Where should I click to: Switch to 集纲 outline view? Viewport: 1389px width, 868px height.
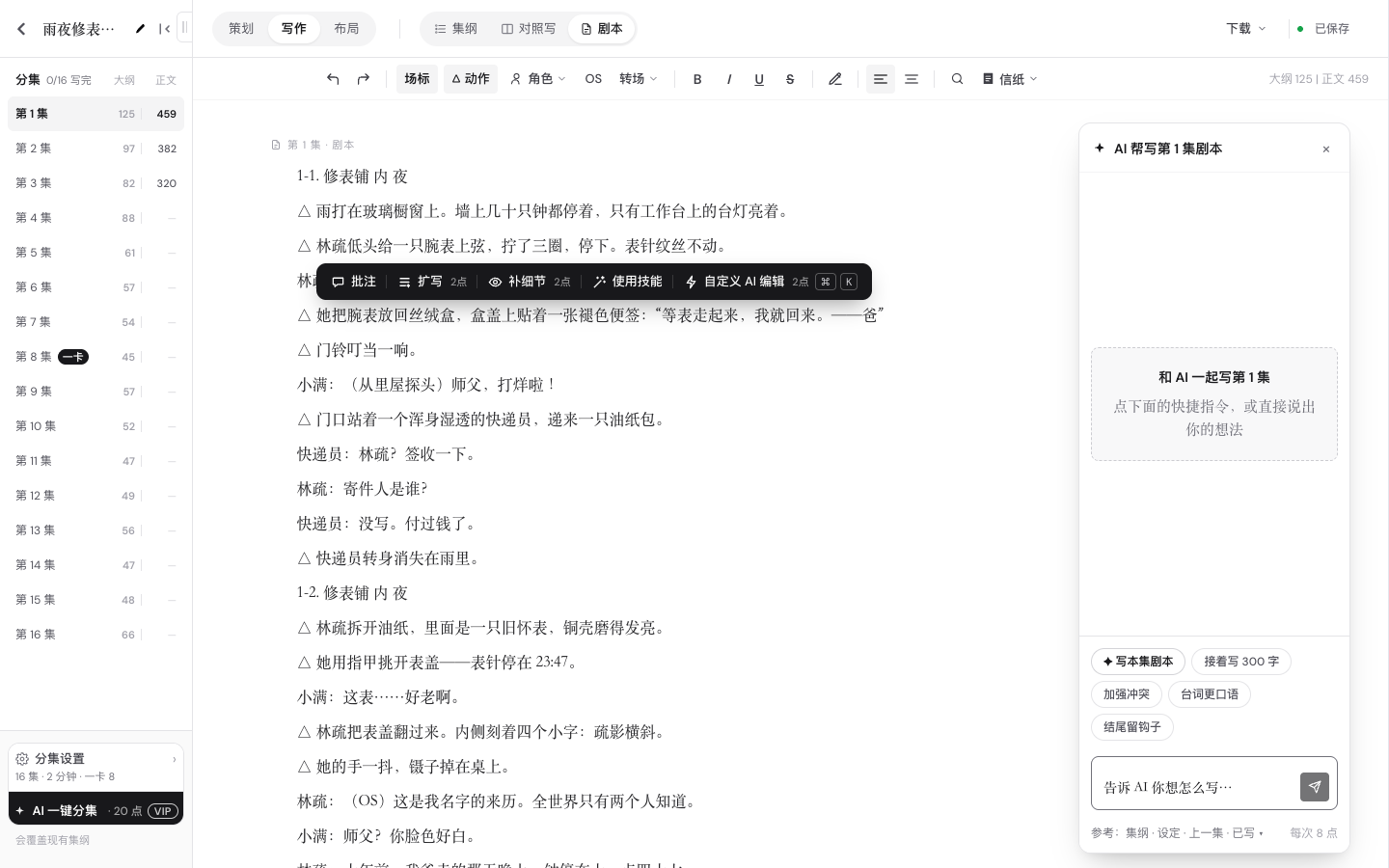(x=455, y=29)
